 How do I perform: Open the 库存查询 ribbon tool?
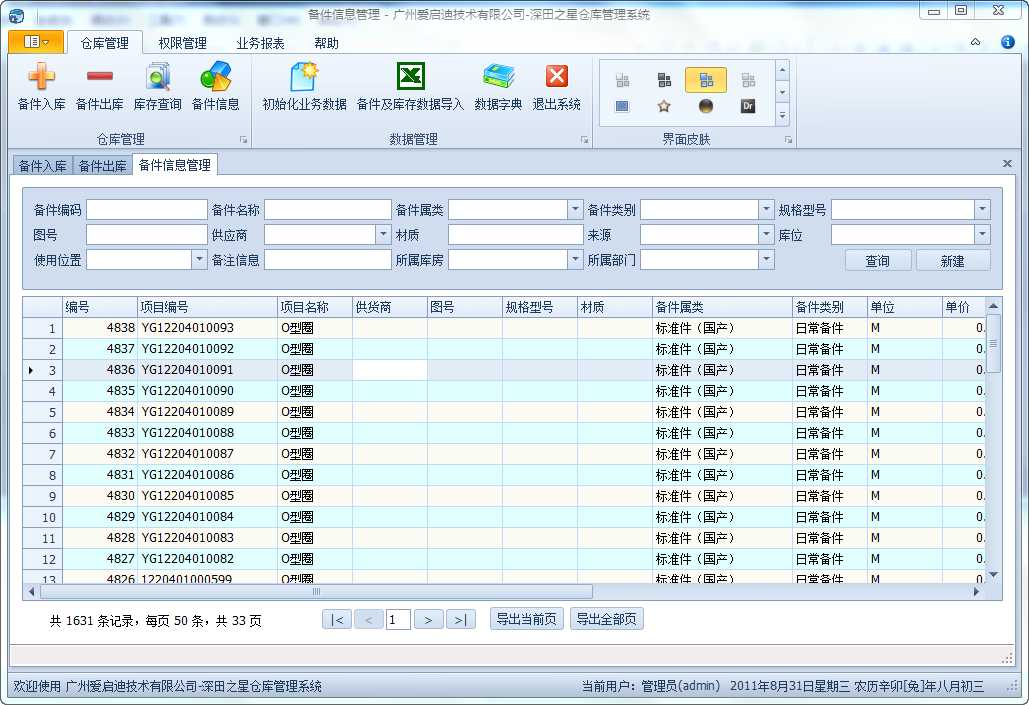click(158, 86)
